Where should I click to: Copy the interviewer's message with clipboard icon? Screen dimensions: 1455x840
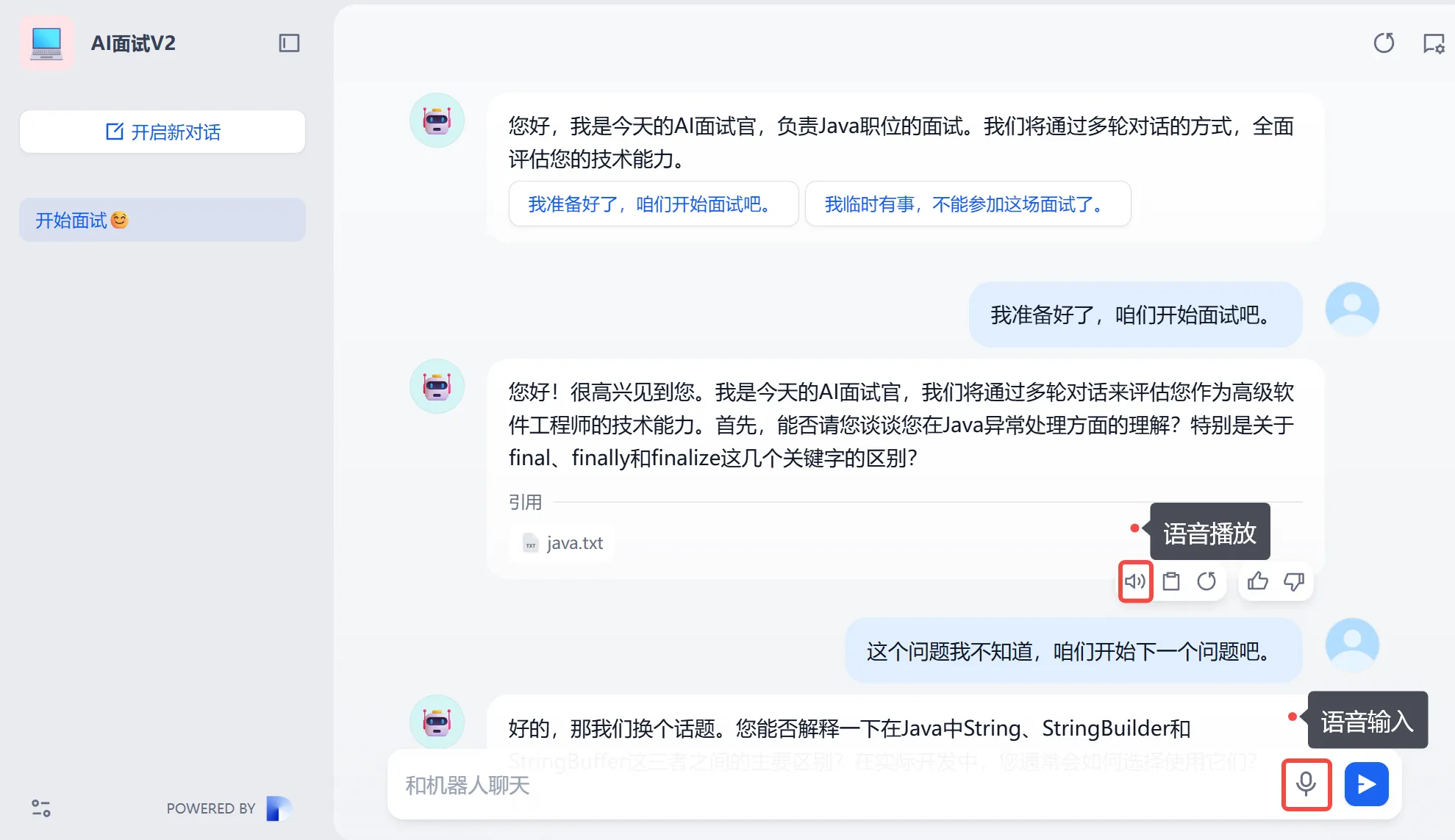coord(1171,581)
